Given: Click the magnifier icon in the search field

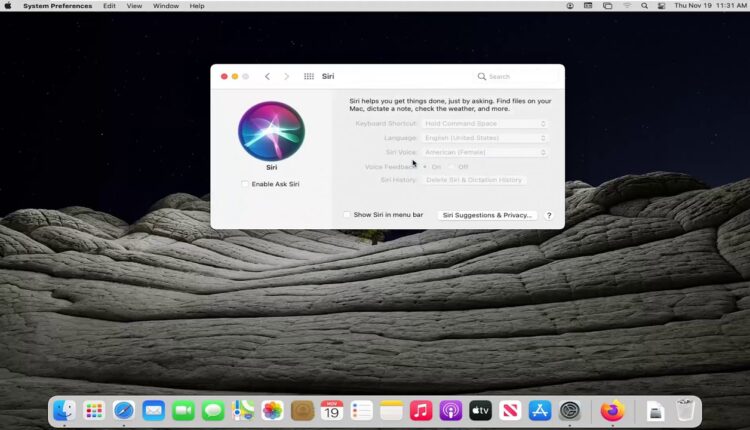Looking at the screenshot, I should click(482, 77).
